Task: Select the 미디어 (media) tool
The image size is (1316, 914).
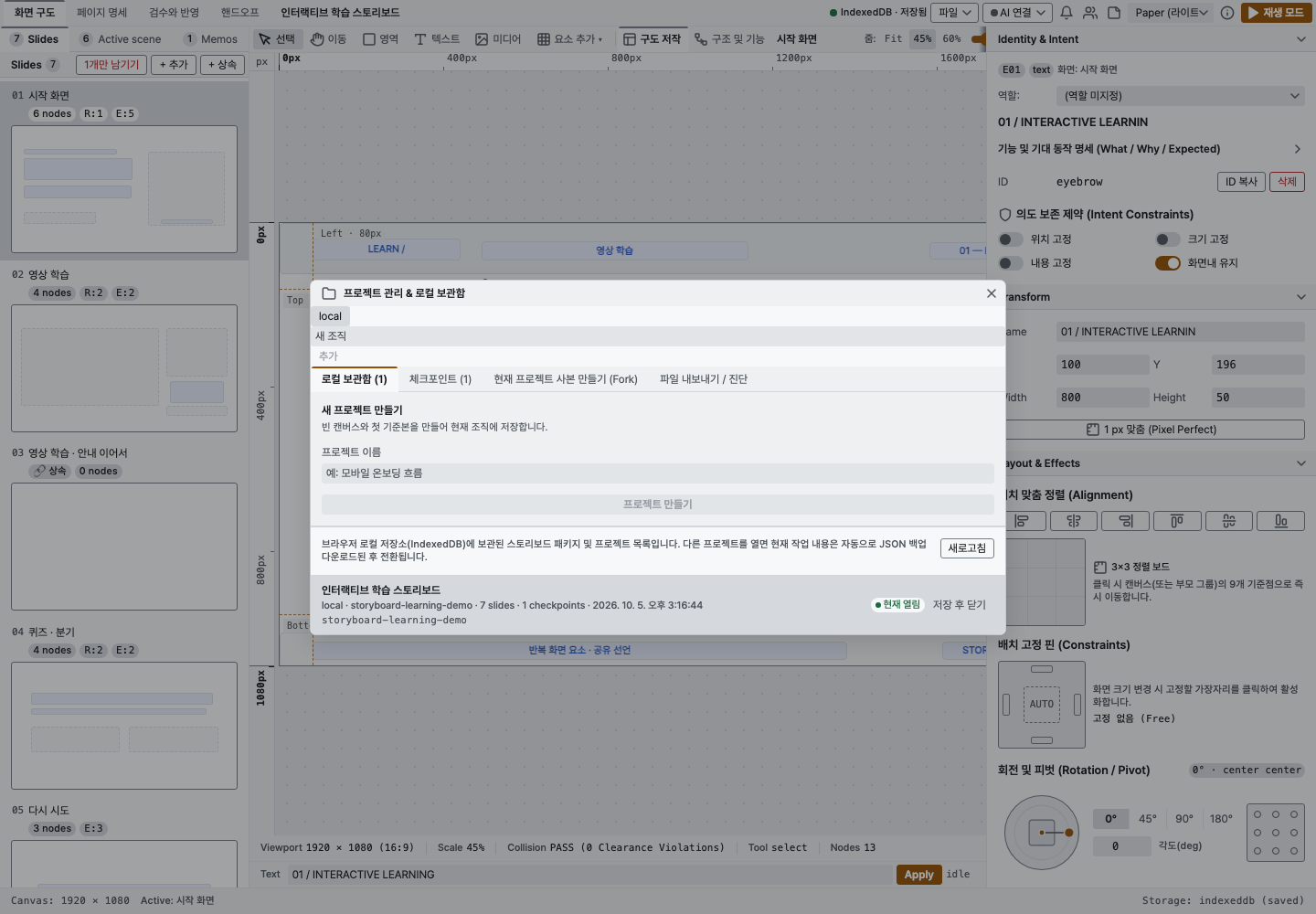Action: point(498,39)
